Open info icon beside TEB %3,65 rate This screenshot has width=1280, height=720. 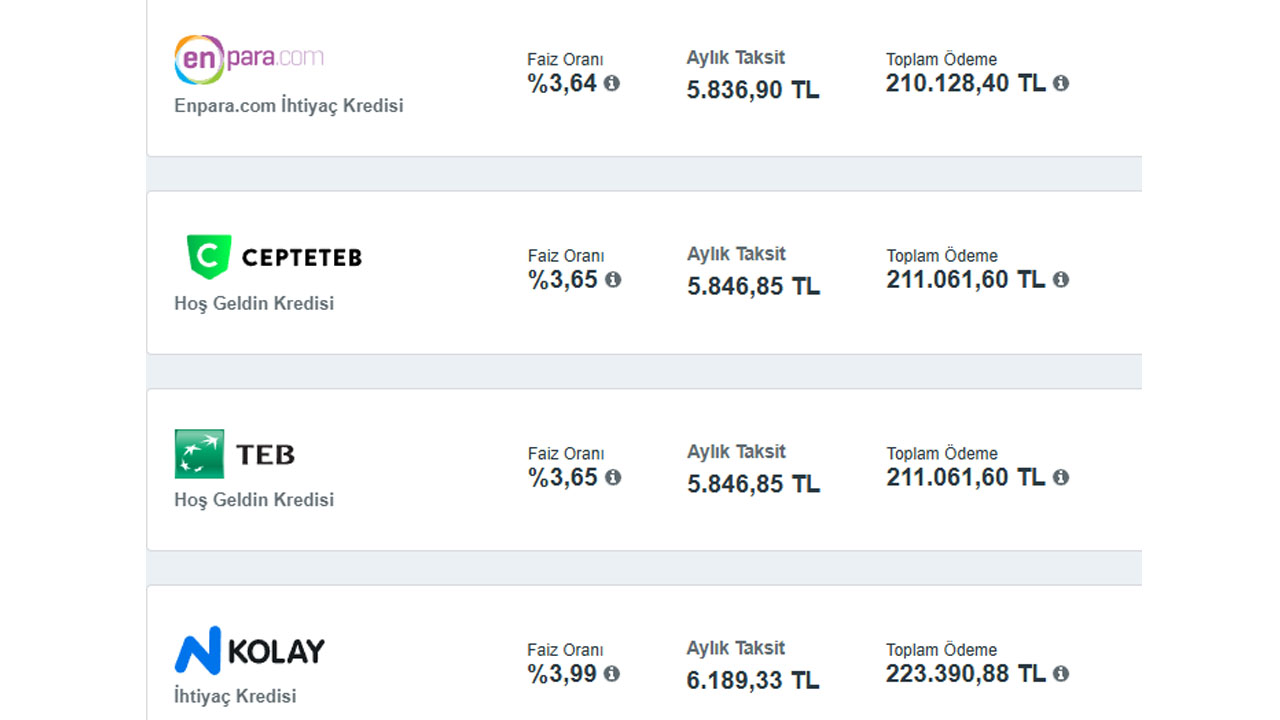(x=612, y=477)
